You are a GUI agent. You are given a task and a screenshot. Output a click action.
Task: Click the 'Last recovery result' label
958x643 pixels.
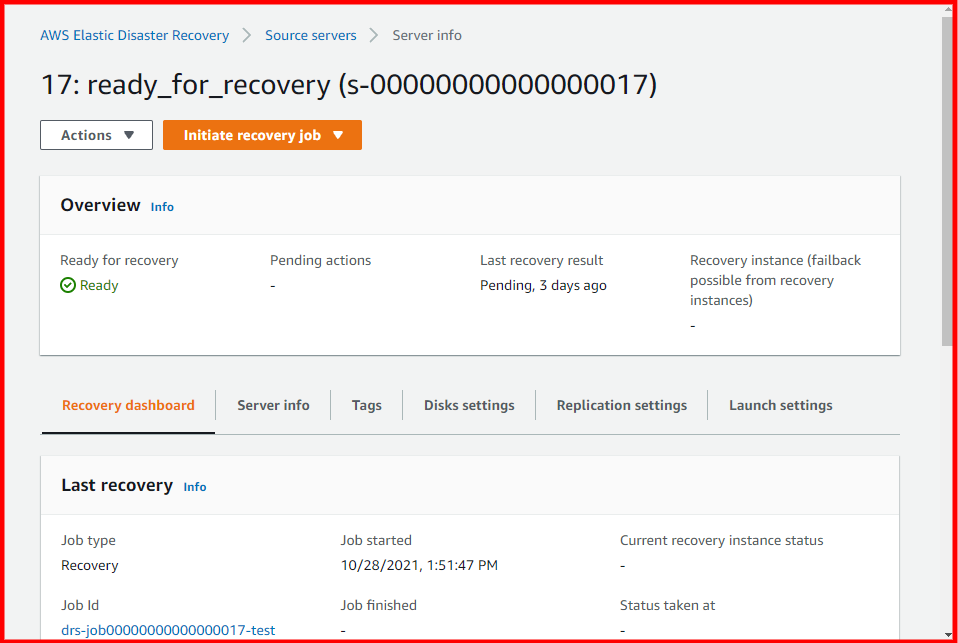541,260
